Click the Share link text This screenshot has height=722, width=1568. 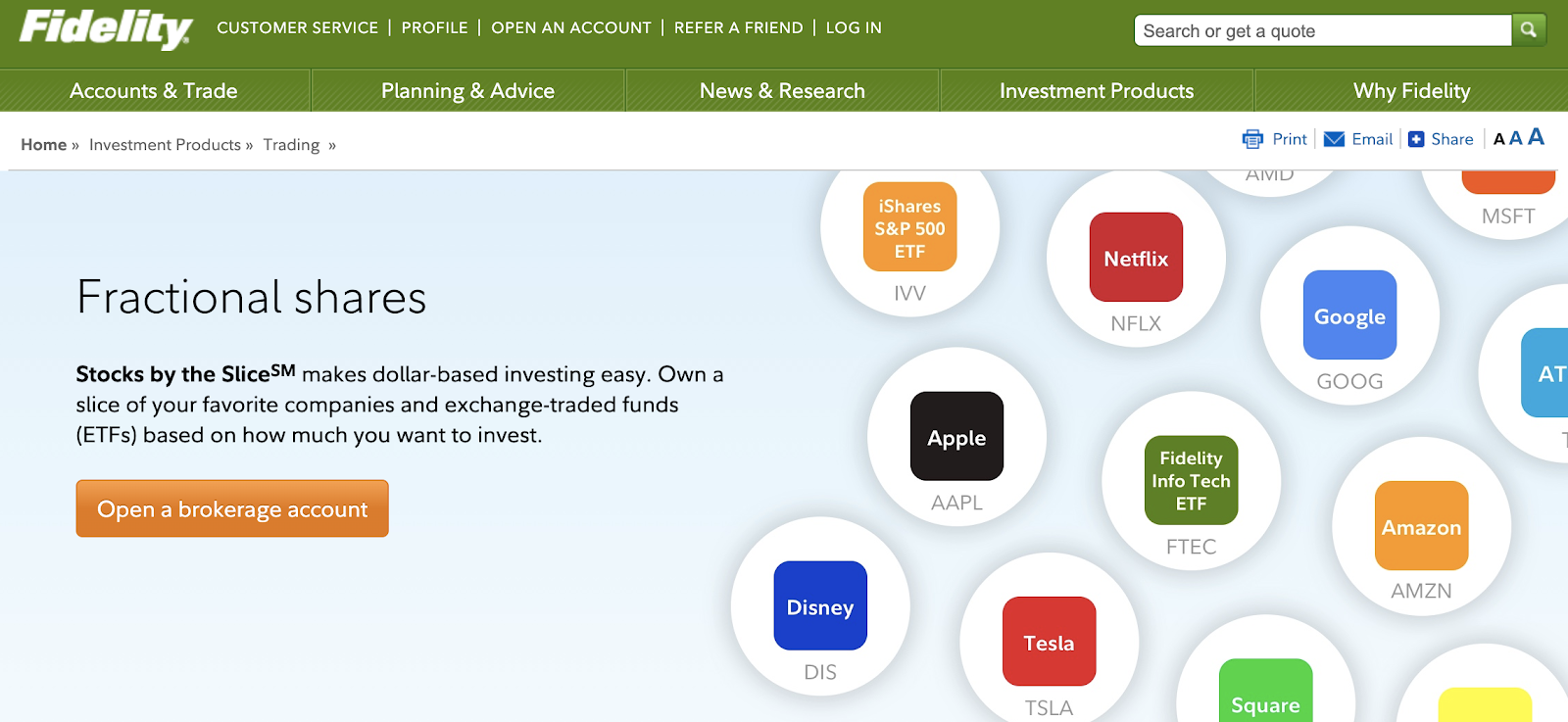1452,139
